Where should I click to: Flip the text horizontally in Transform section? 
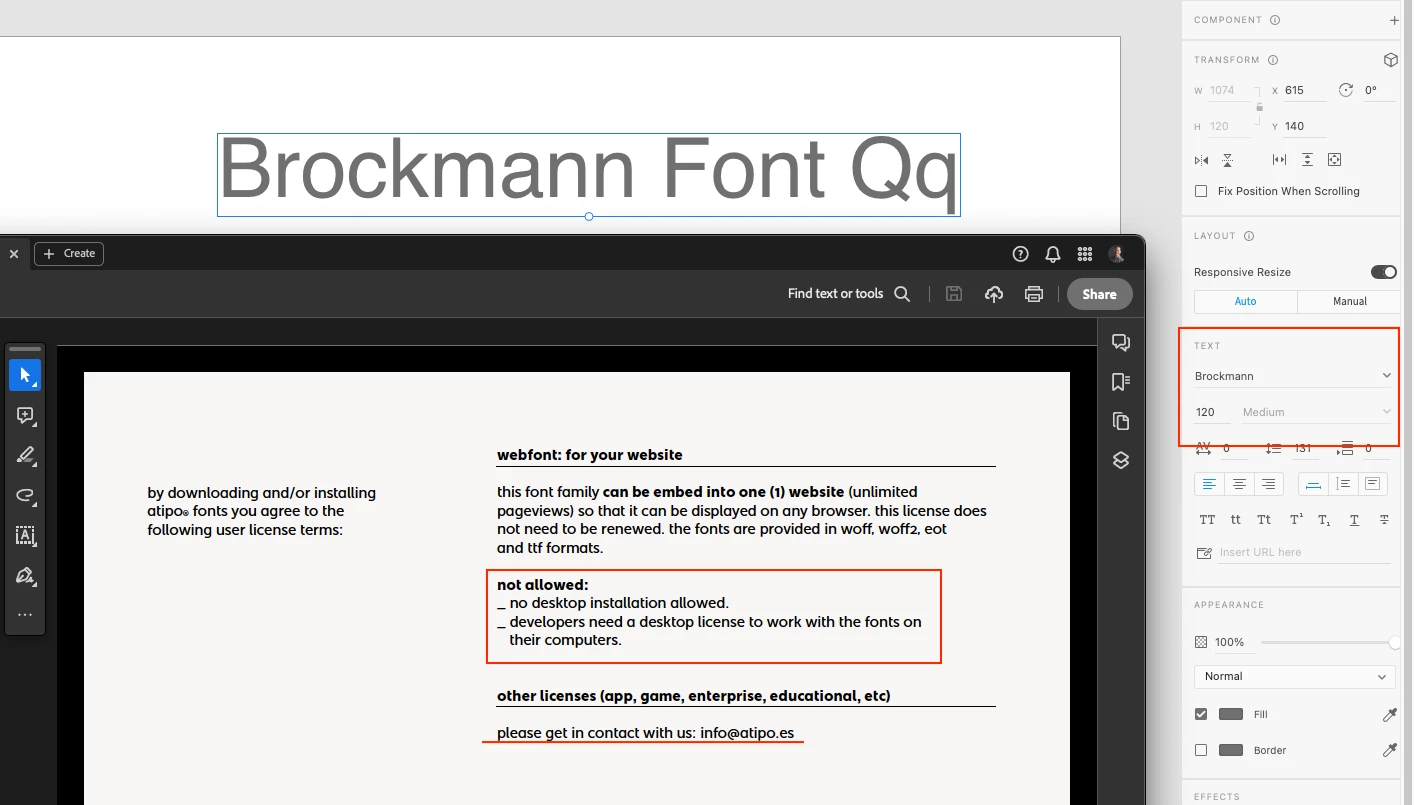click(x=1201, y=160)
